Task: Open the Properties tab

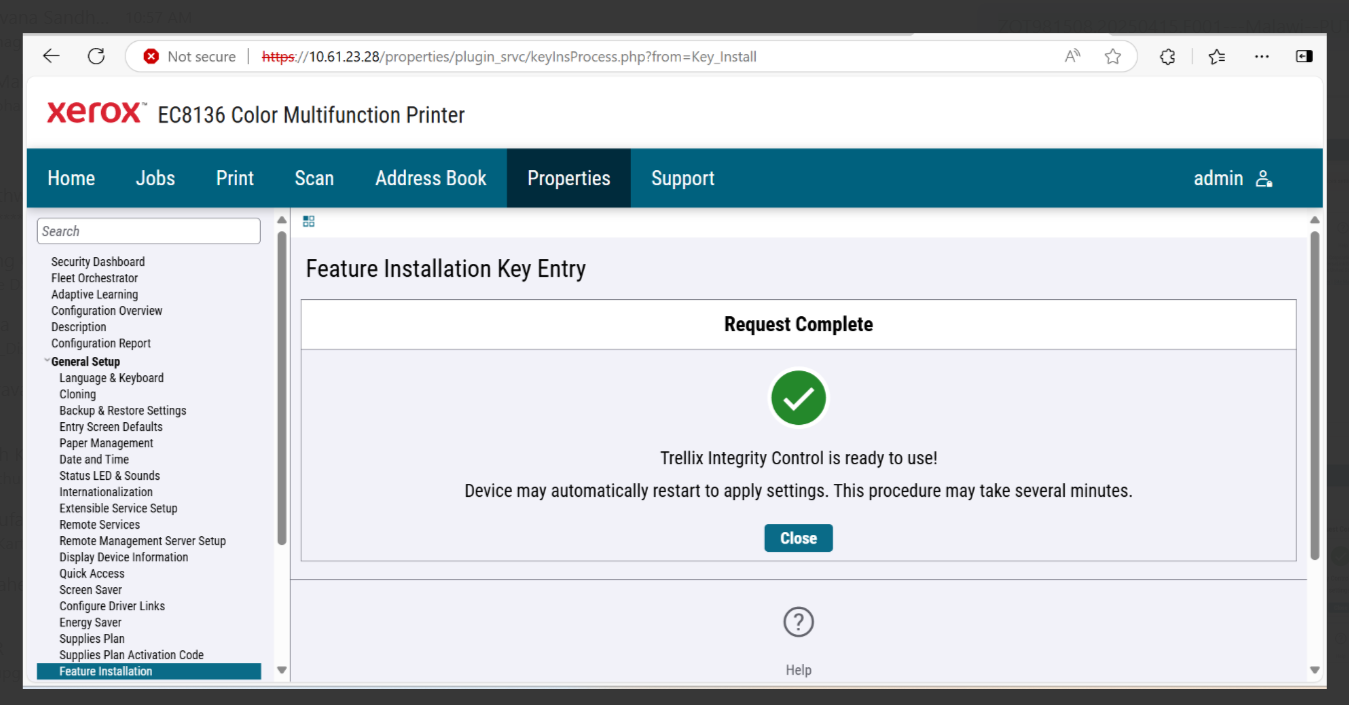Action: [569, 178]
